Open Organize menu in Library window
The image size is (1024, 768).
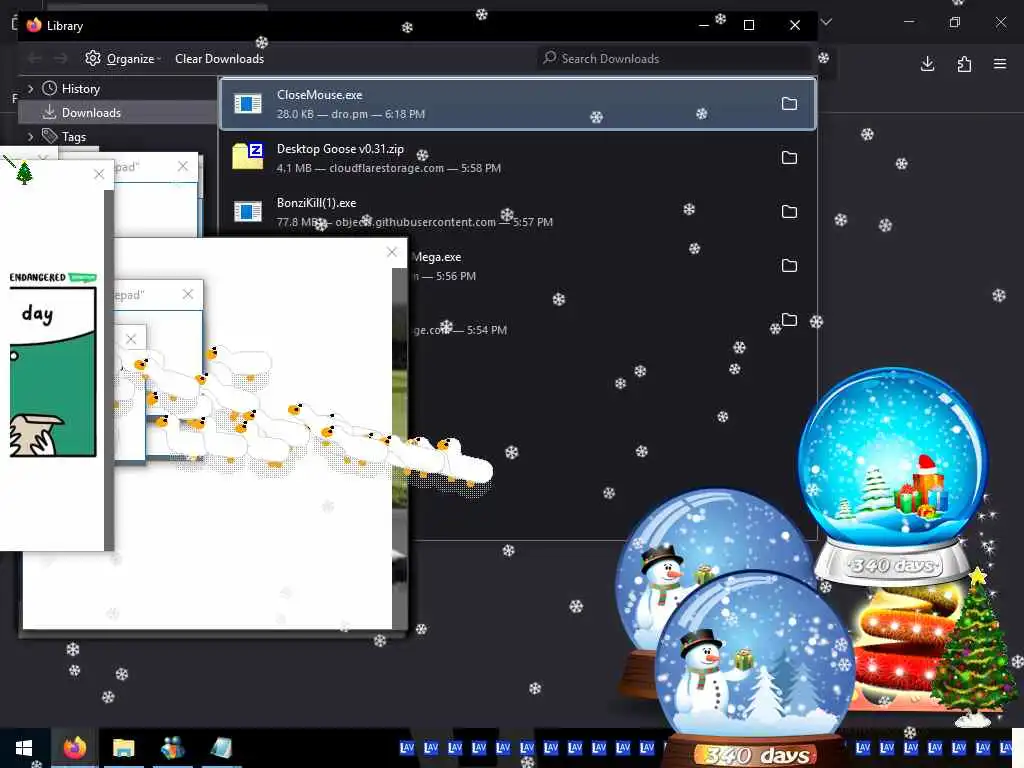click(x=123, y=59)
